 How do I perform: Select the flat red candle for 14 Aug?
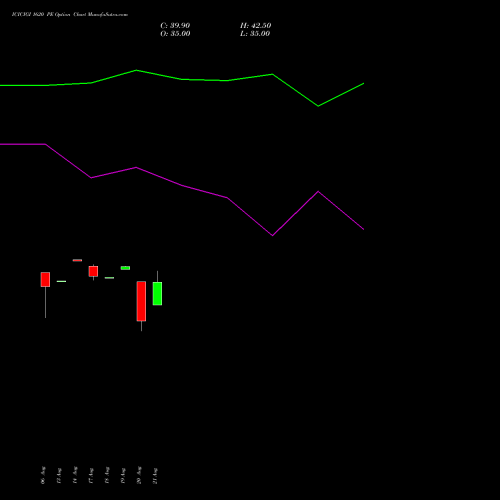77,260
